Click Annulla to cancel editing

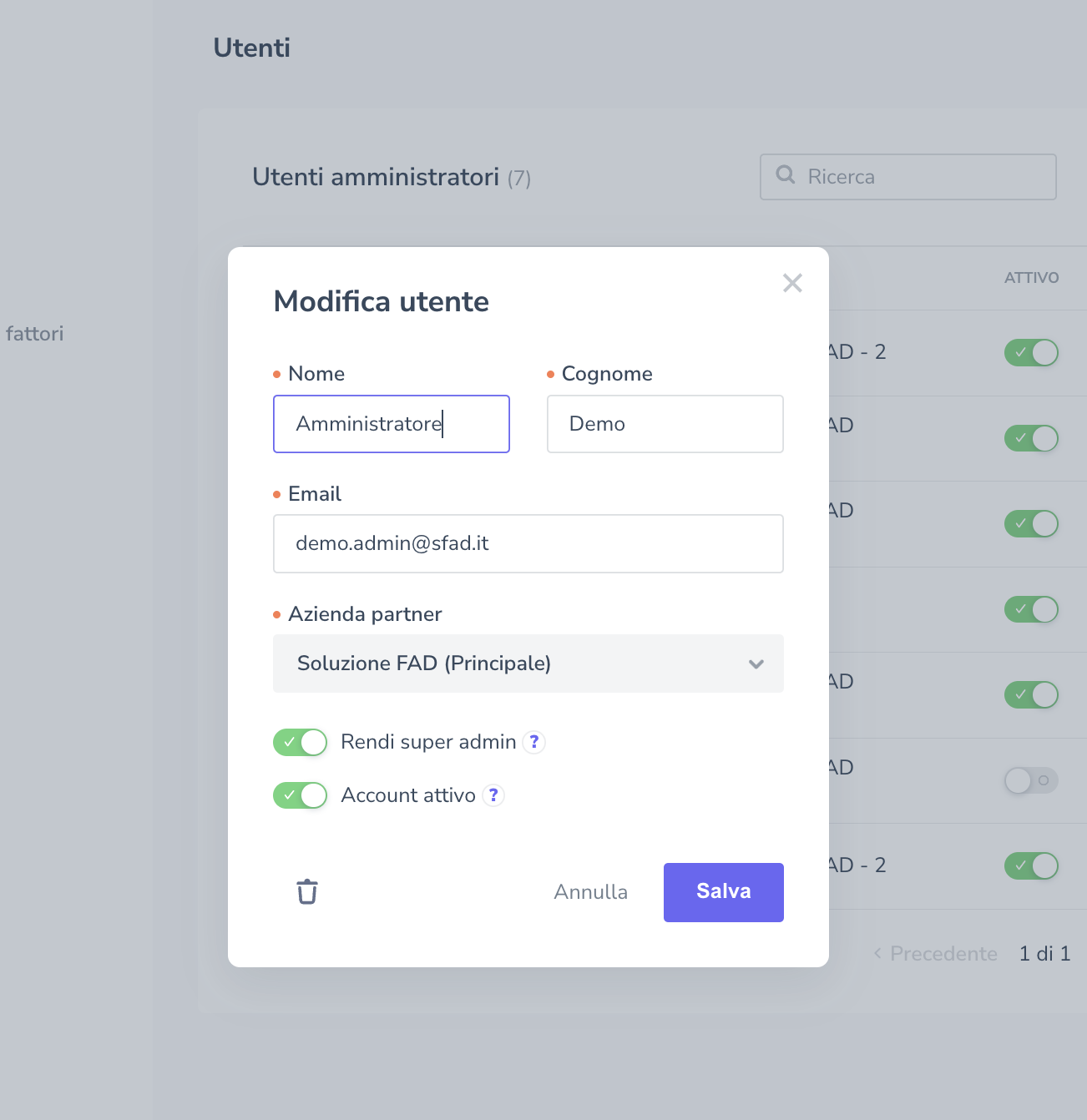pyautogui.click(x=590, y=892)
